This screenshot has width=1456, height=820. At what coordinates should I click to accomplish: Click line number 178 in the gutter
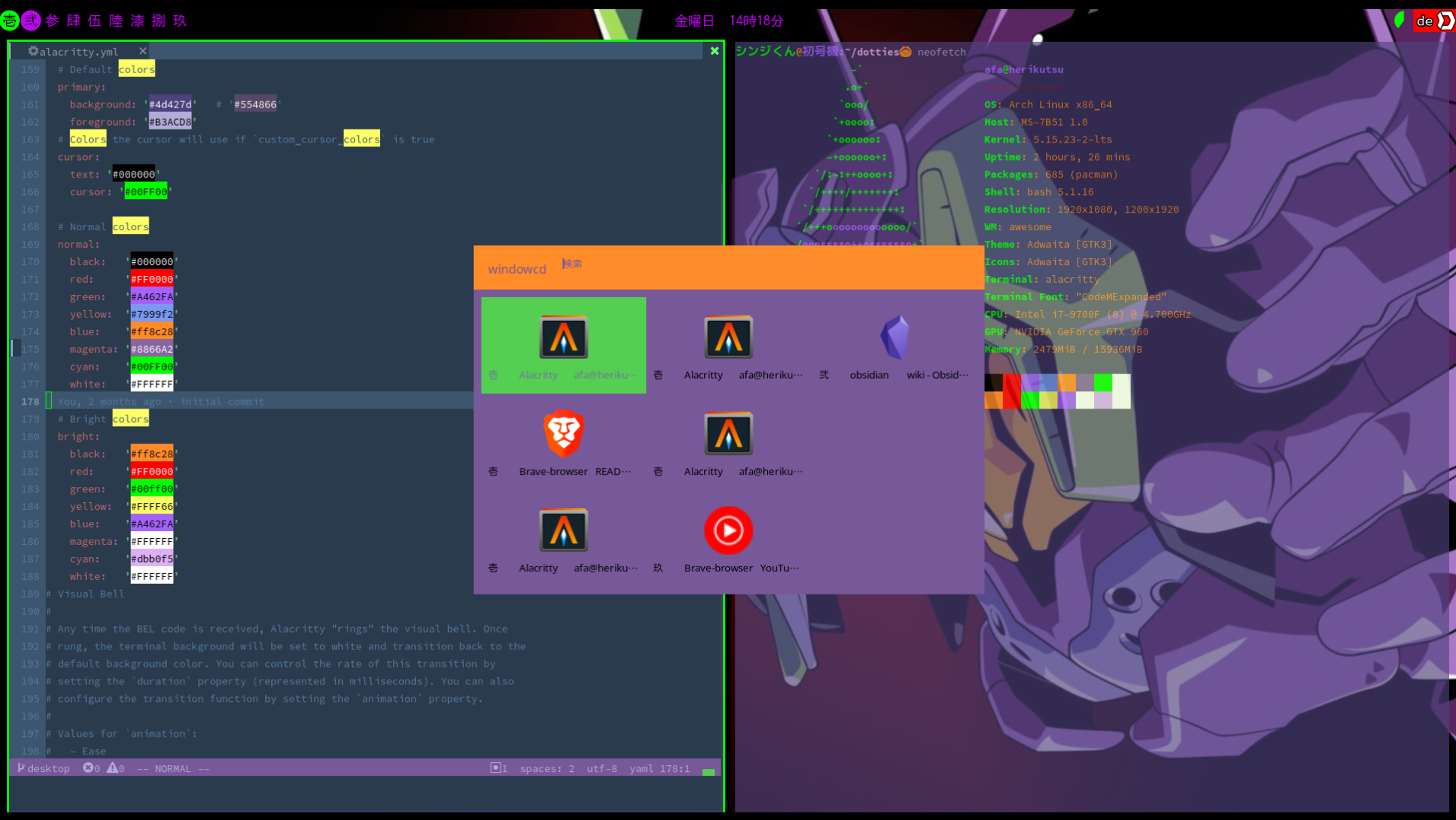pos(30,402)
